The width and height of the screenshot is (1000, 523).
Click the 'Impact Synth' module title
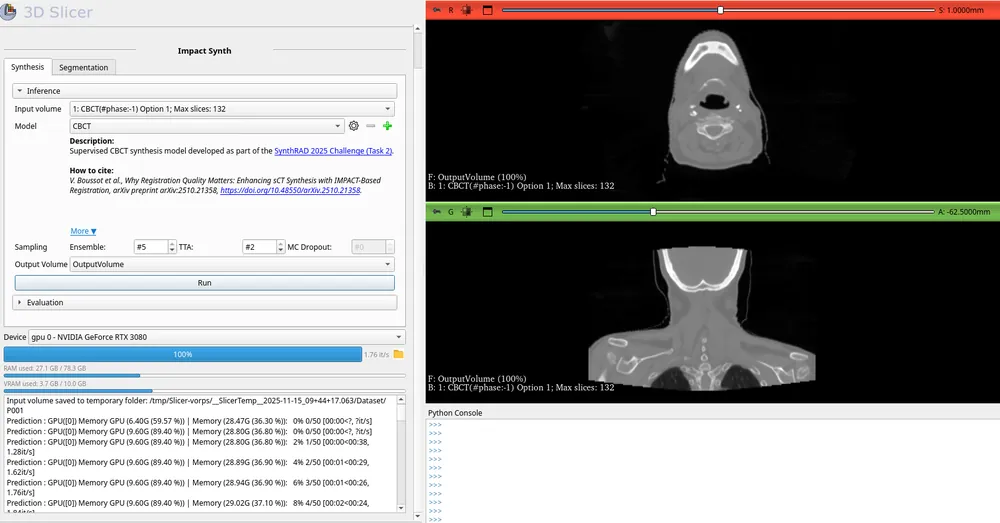click(205, 51)
